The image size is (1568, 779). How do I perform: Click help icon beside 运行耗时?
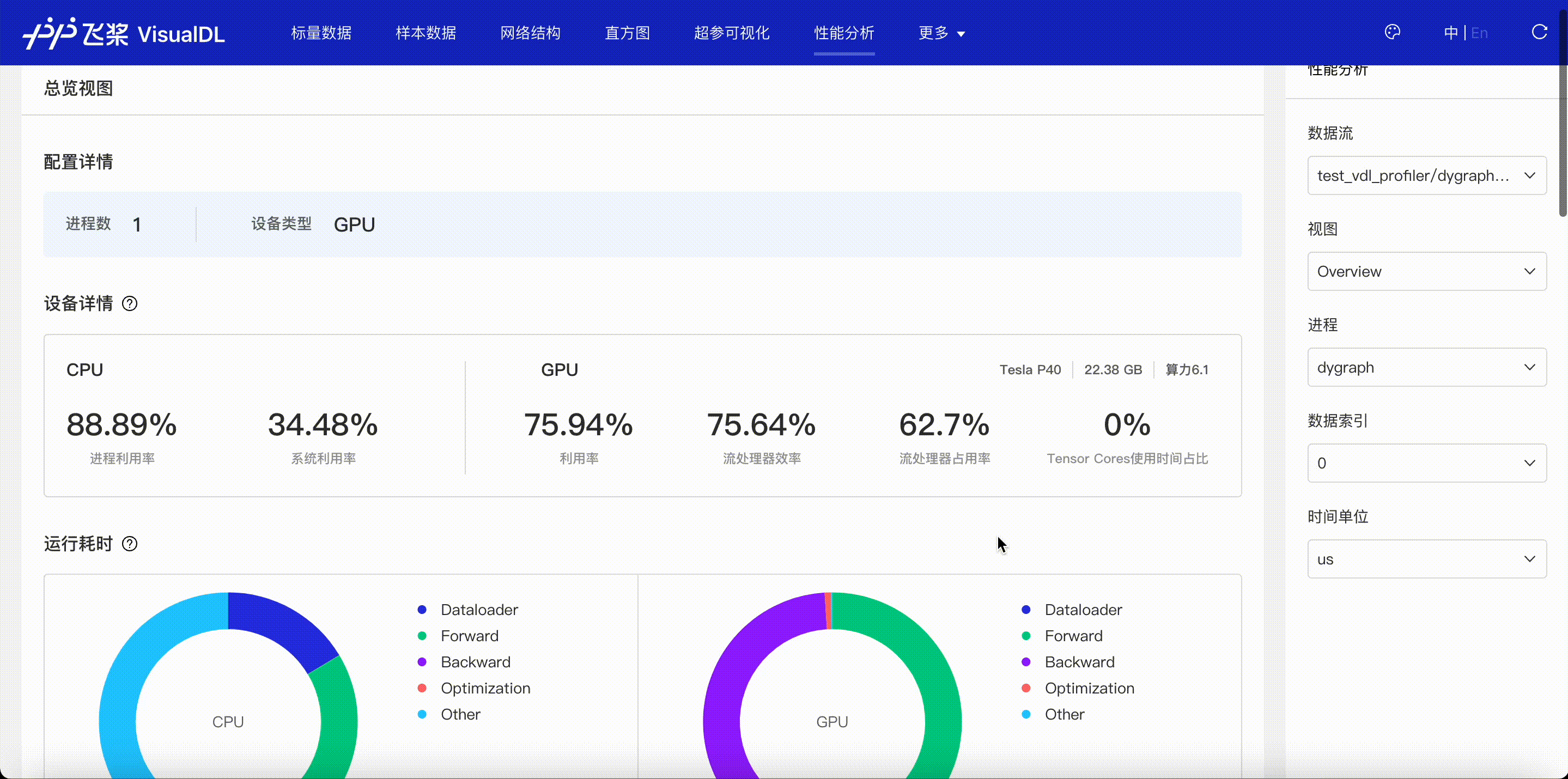[130, 544]
